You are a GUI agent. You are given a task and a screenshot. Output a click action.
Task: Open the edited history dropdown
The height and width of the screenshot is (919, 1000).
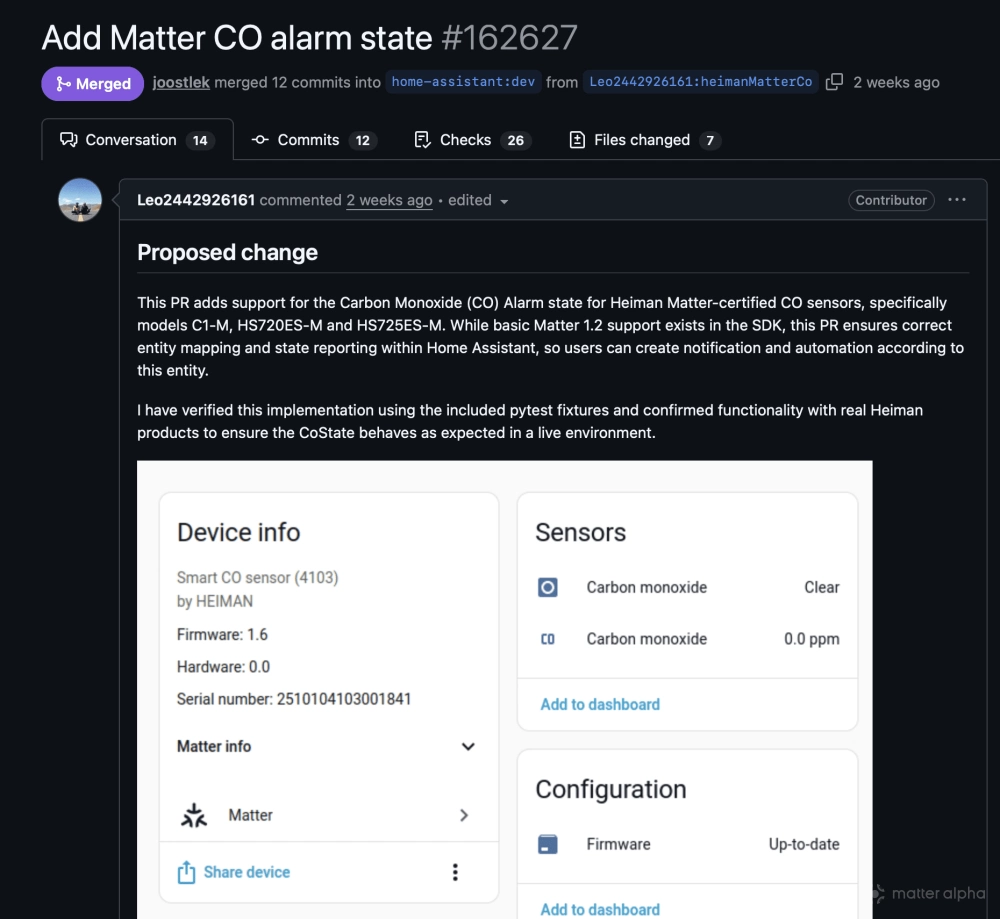[x=504, y=201]
